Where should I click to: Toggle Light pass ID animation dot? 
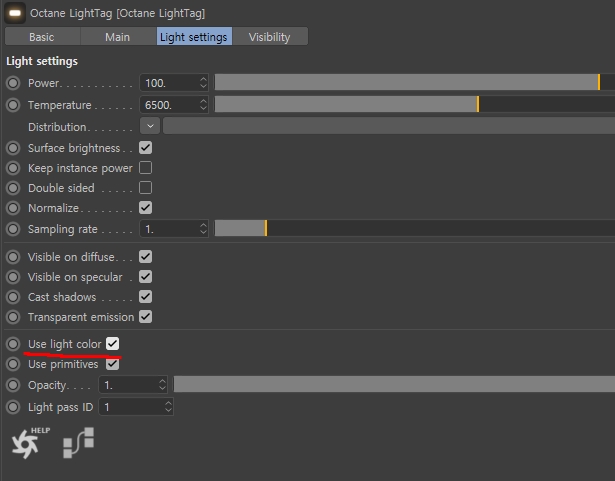point(13,407)
